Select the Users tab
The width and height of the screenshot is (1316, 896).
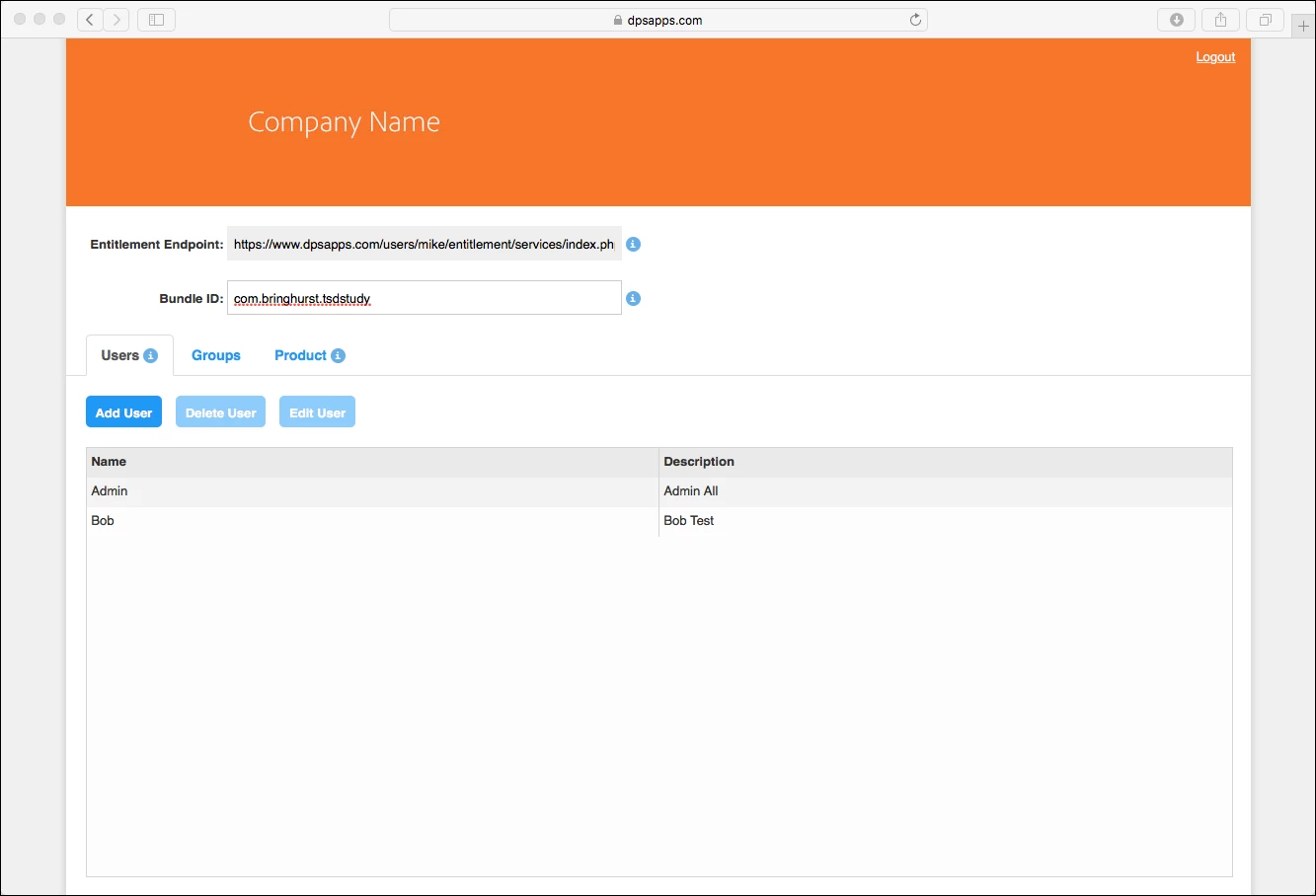[x=129, y=355]
